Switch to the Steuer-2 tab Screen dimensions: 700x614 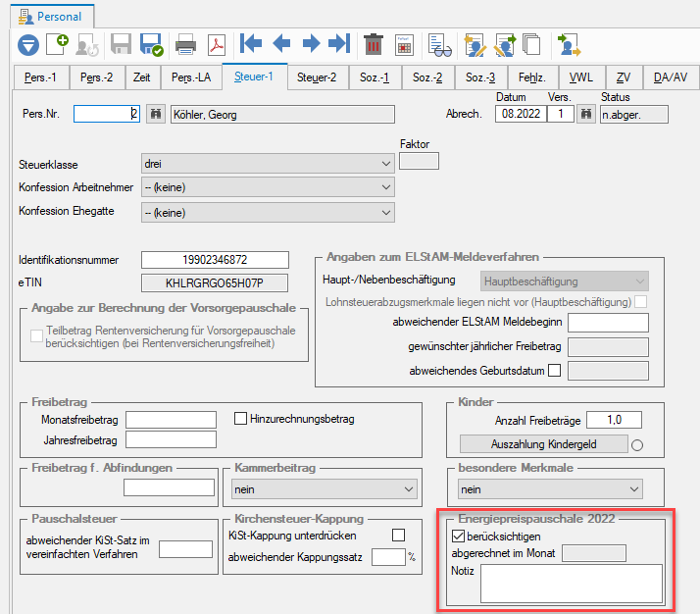pyautogui.click(x=317, y=78)
